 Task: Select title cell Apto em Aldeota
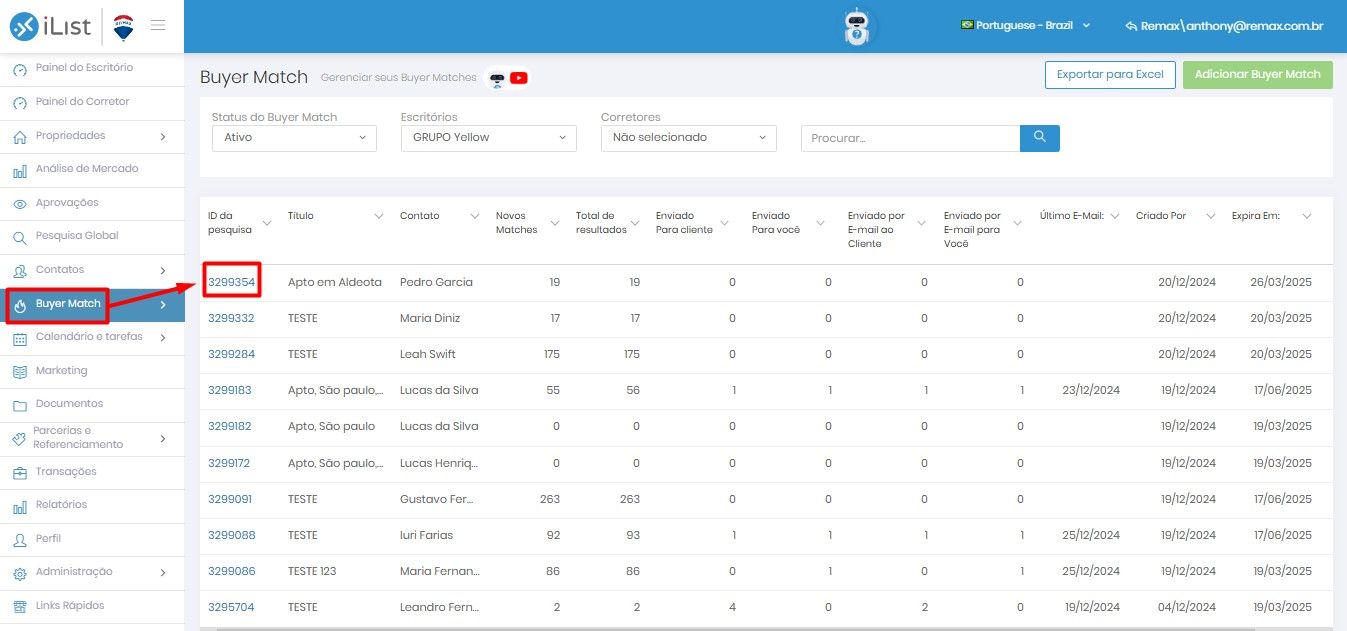[x=335, y=282]
